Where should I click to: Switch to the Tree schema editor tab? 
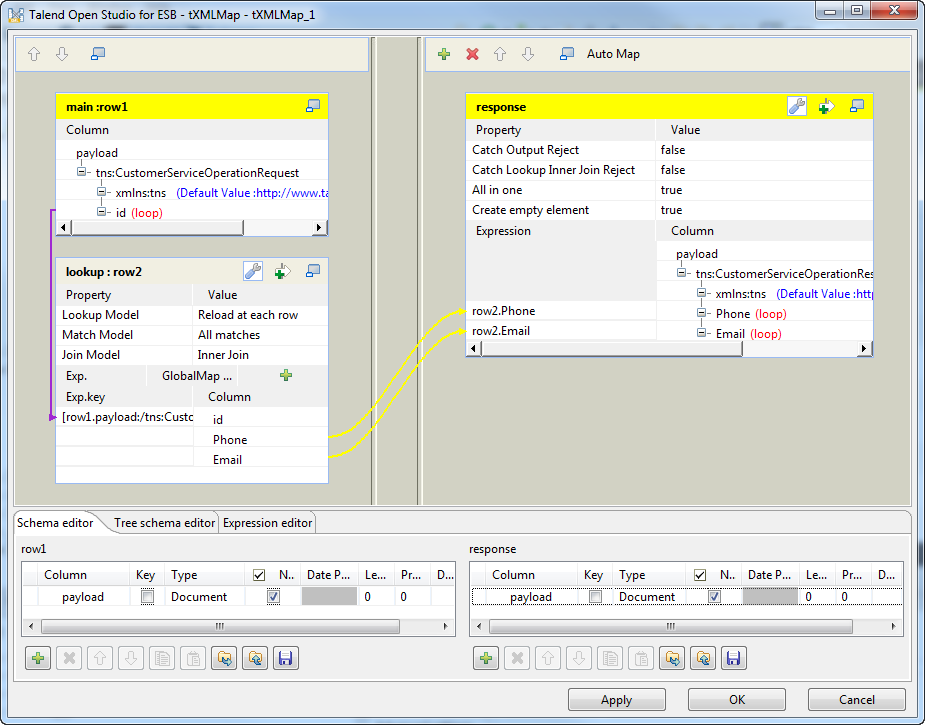(164, 523)
